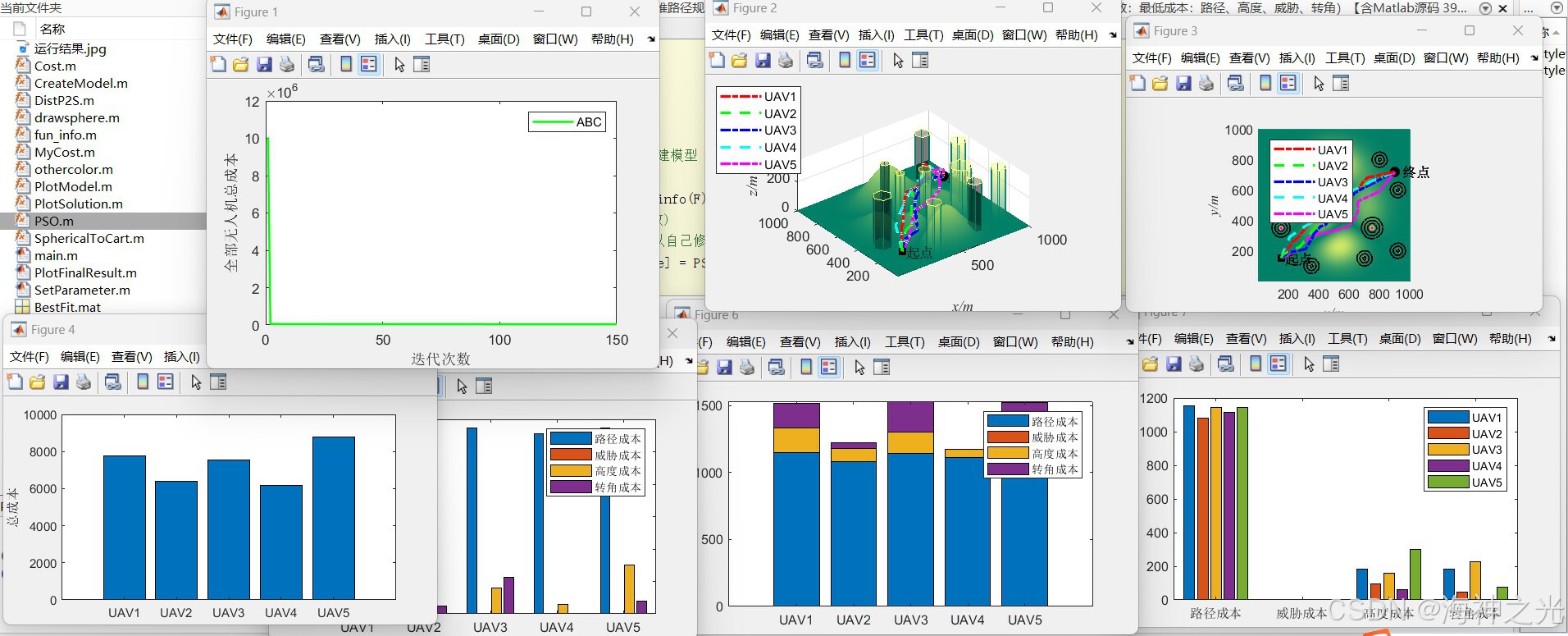
Task: Toggle Insert Colorbar in Figure 1 toolbar
Action: (x=346, y=64)
